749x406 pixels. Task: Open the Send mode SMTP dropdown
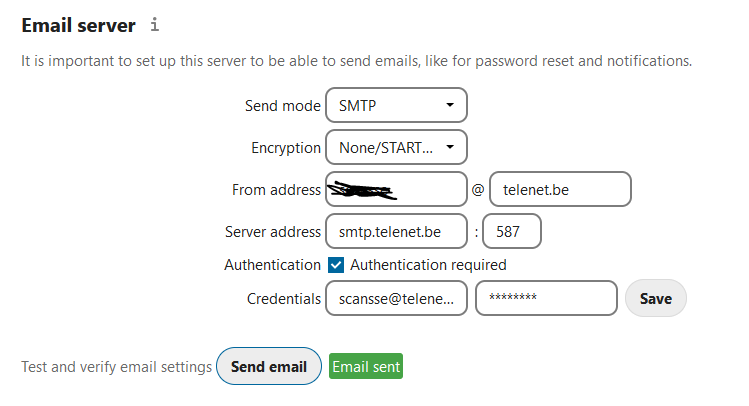tap(396, 105)
